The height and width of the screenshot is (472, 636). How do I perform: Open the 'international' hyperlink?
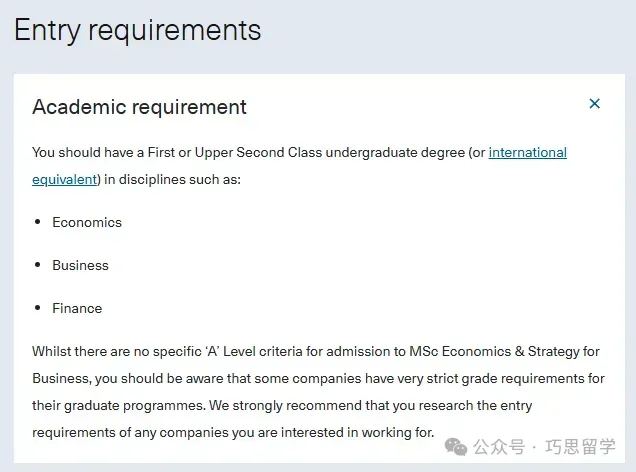[527, 153]
